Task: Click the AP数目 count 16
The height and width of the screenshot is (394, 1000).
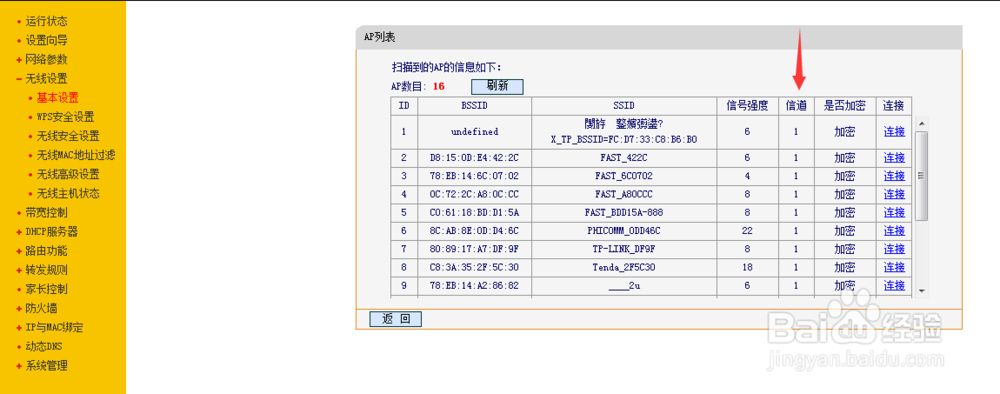Action: click(439, 87)
